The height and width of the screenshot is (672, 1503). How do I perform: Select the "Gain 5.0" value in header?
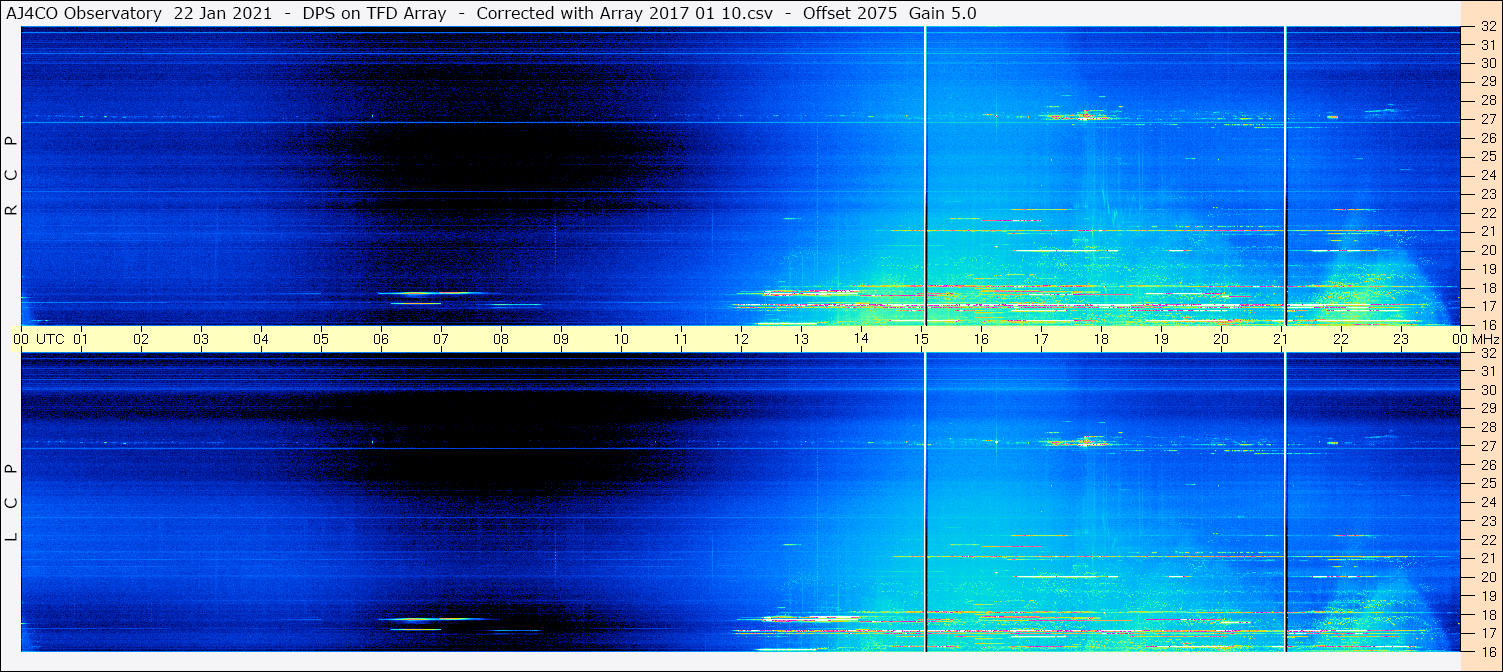pyautogui.click(x=941, y=13)
